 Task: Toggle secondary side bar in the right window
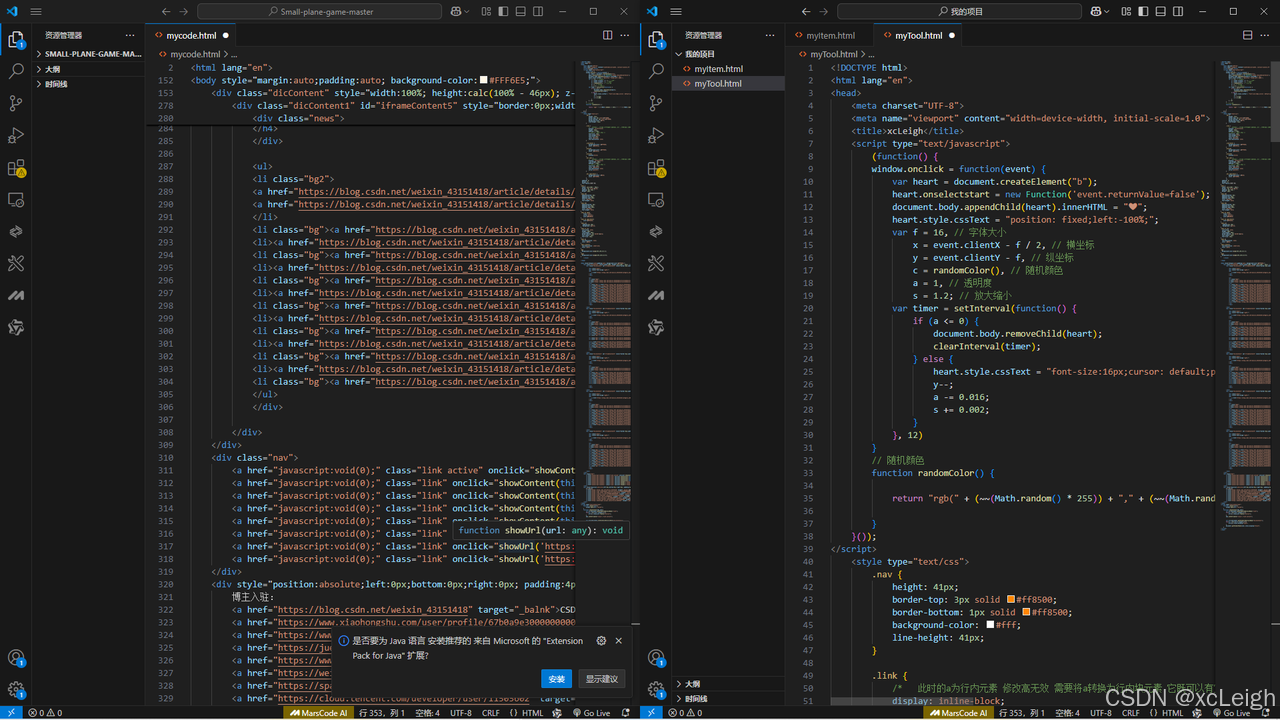(x=1178, y=11)
